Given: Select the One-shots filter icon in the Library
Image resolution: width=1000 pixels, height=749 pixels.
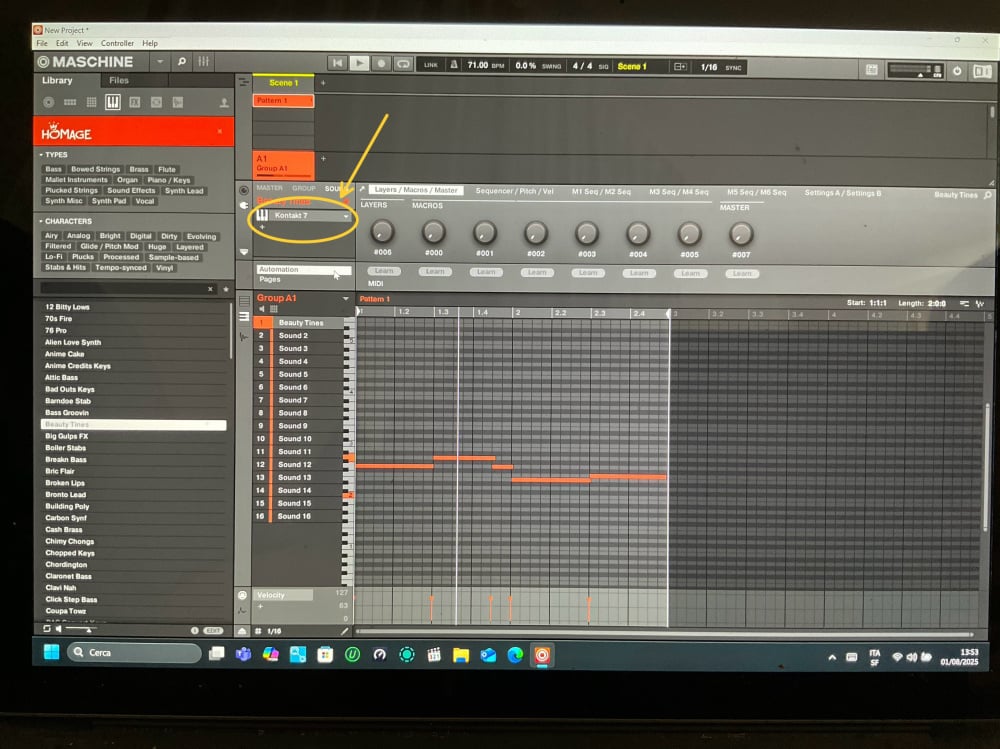Looking at the screenshot, I should click(x=178, y=102).
